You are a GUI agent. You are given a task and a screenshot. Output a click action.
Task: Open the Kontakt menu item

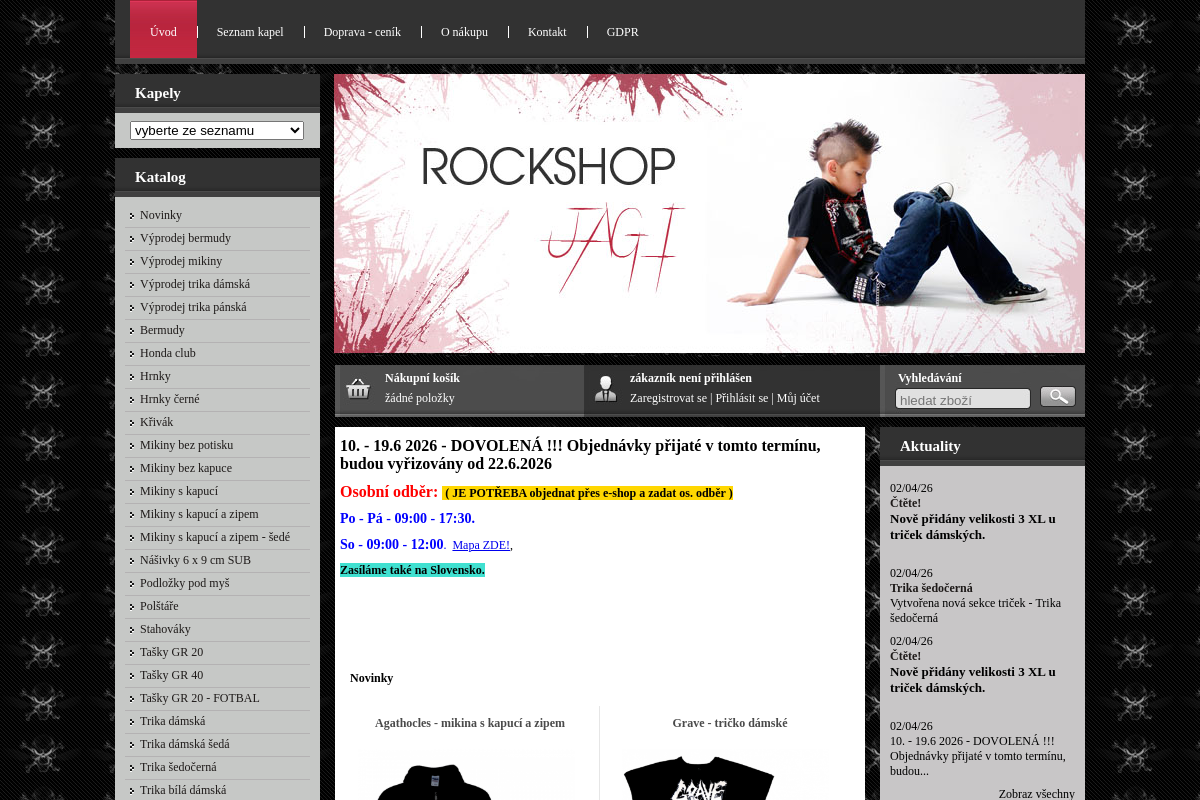pyautogui.click(x=547, y=32)
